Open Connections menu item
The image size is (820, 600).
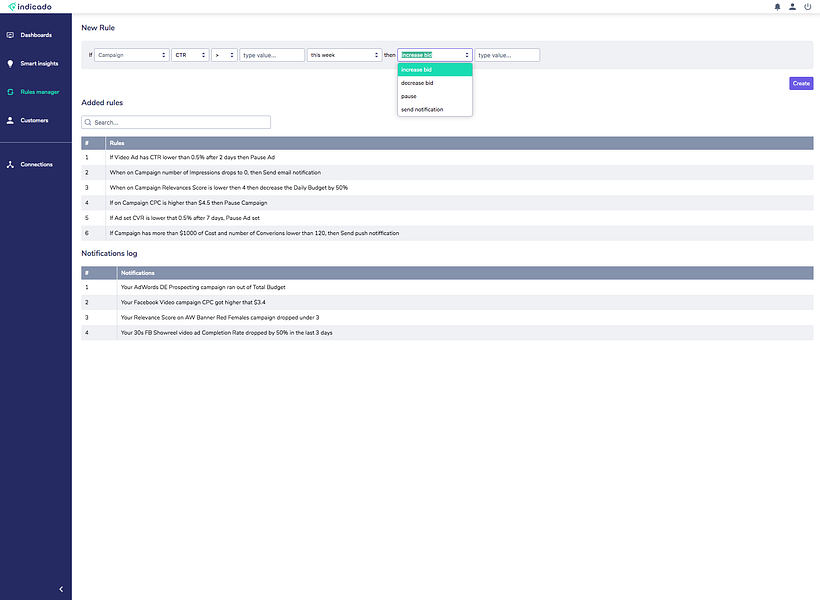[37, 164]
